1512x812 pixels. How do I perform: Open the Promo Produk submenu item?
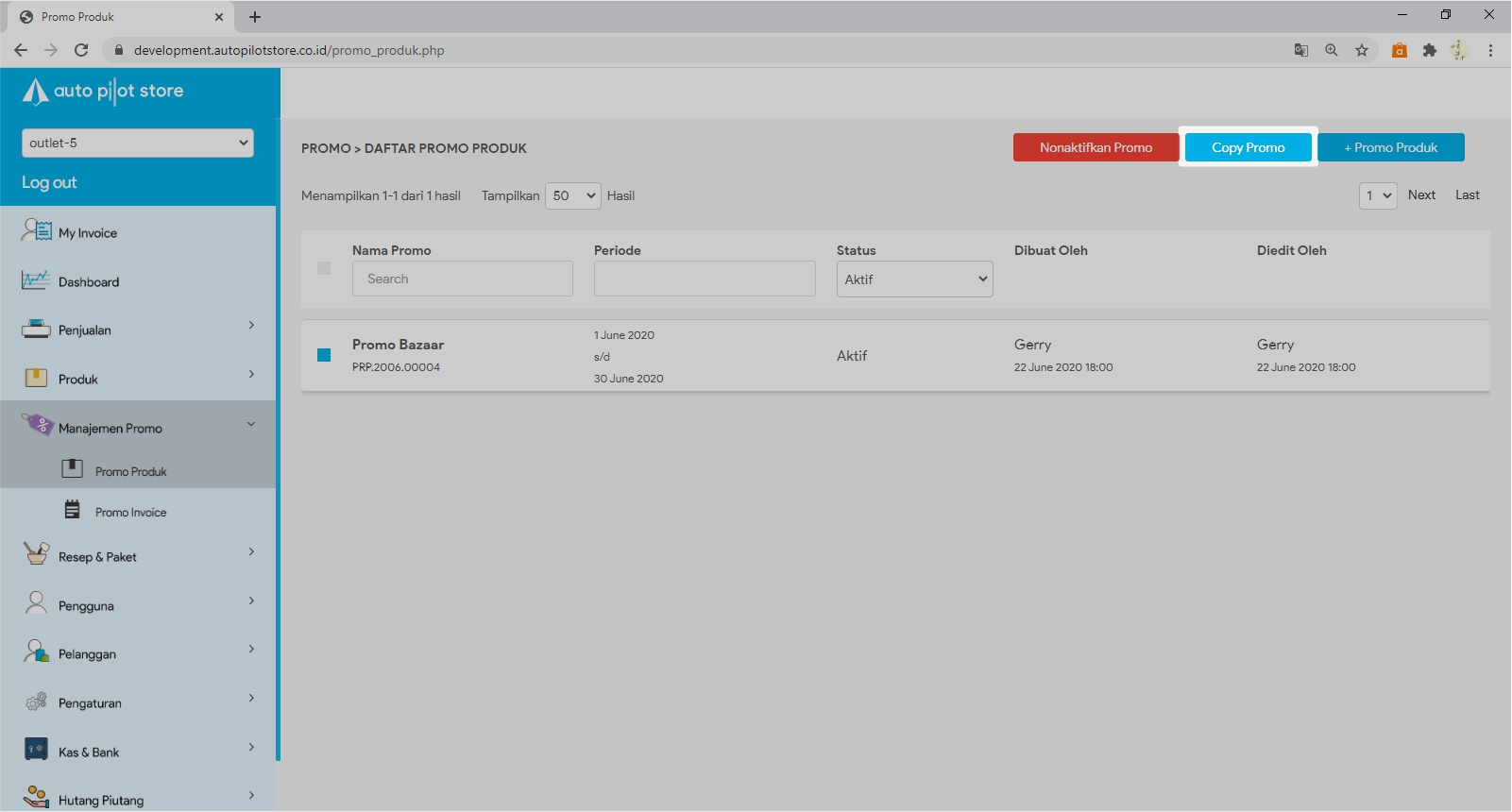click(x=130, y=471)
